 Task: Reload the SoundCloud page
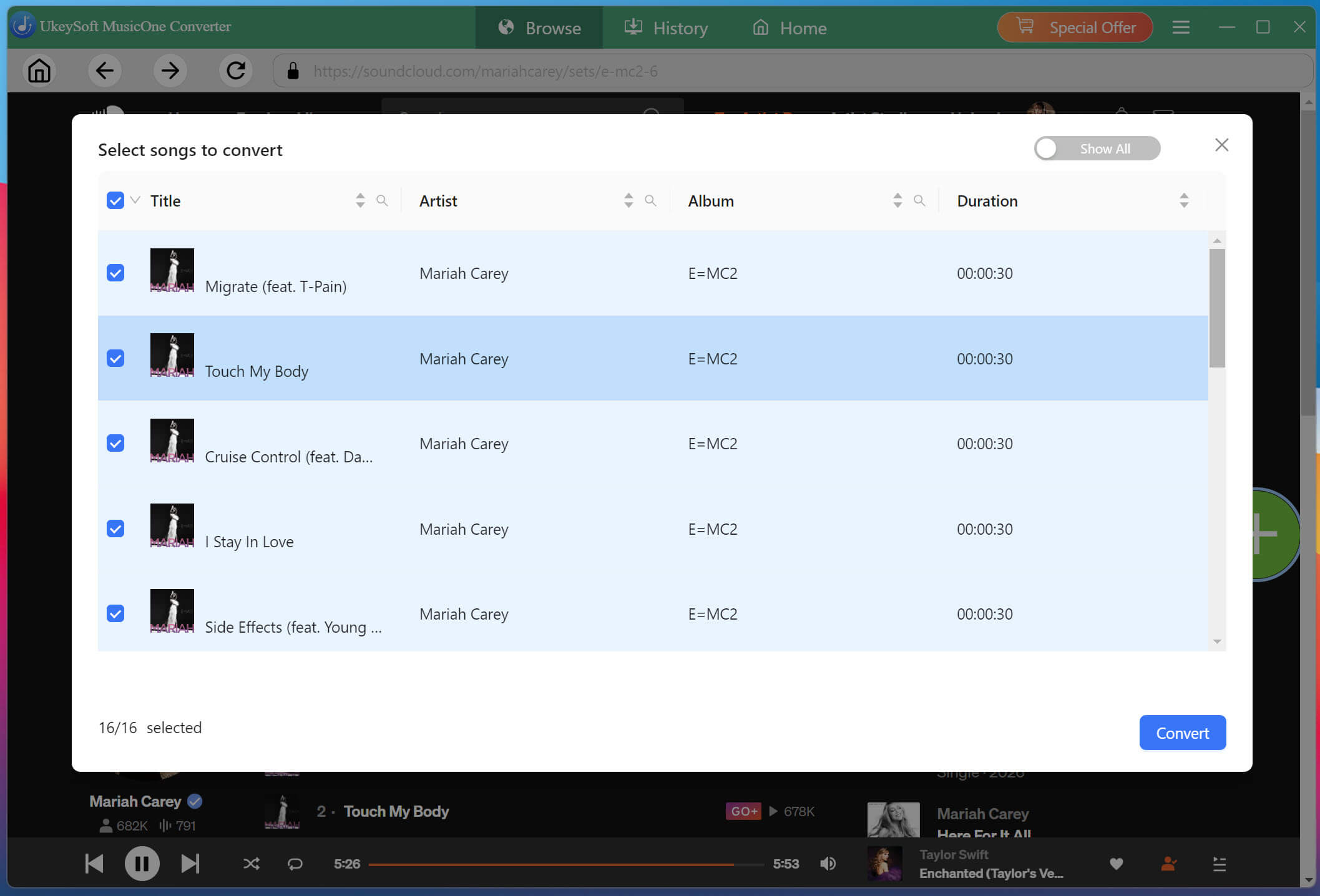click(235, 71)
